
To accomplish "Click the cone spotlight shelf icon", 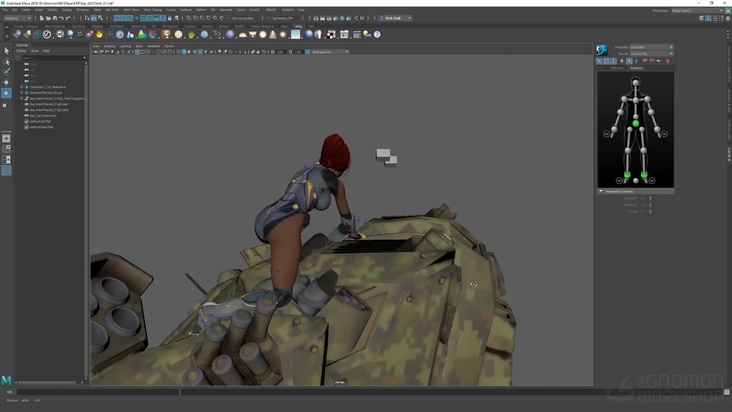I will pyautogui.click(x=273, y=35).
